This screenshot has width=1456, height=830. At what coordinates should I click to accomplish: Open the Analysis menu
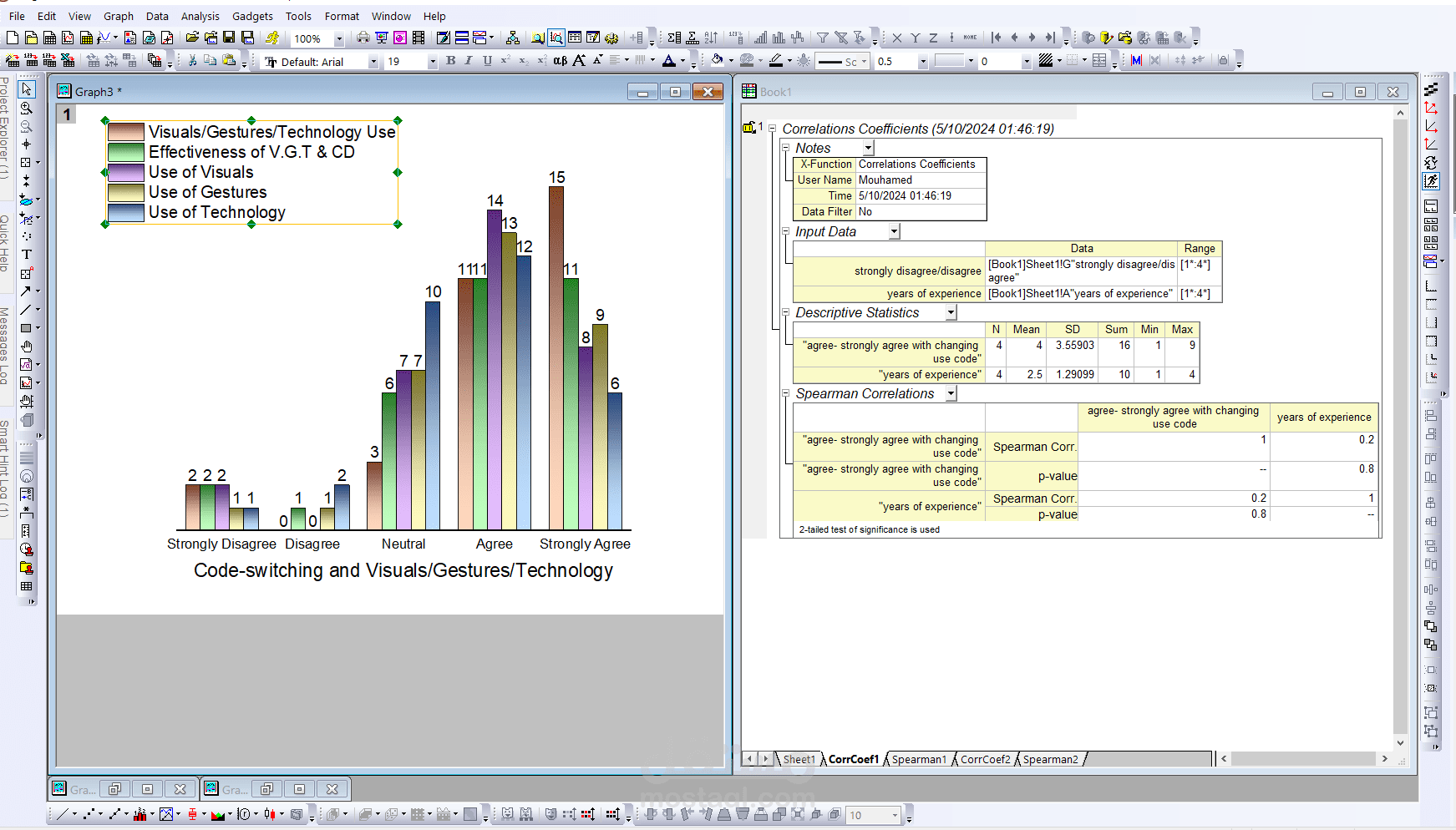[x=200, y=16]
